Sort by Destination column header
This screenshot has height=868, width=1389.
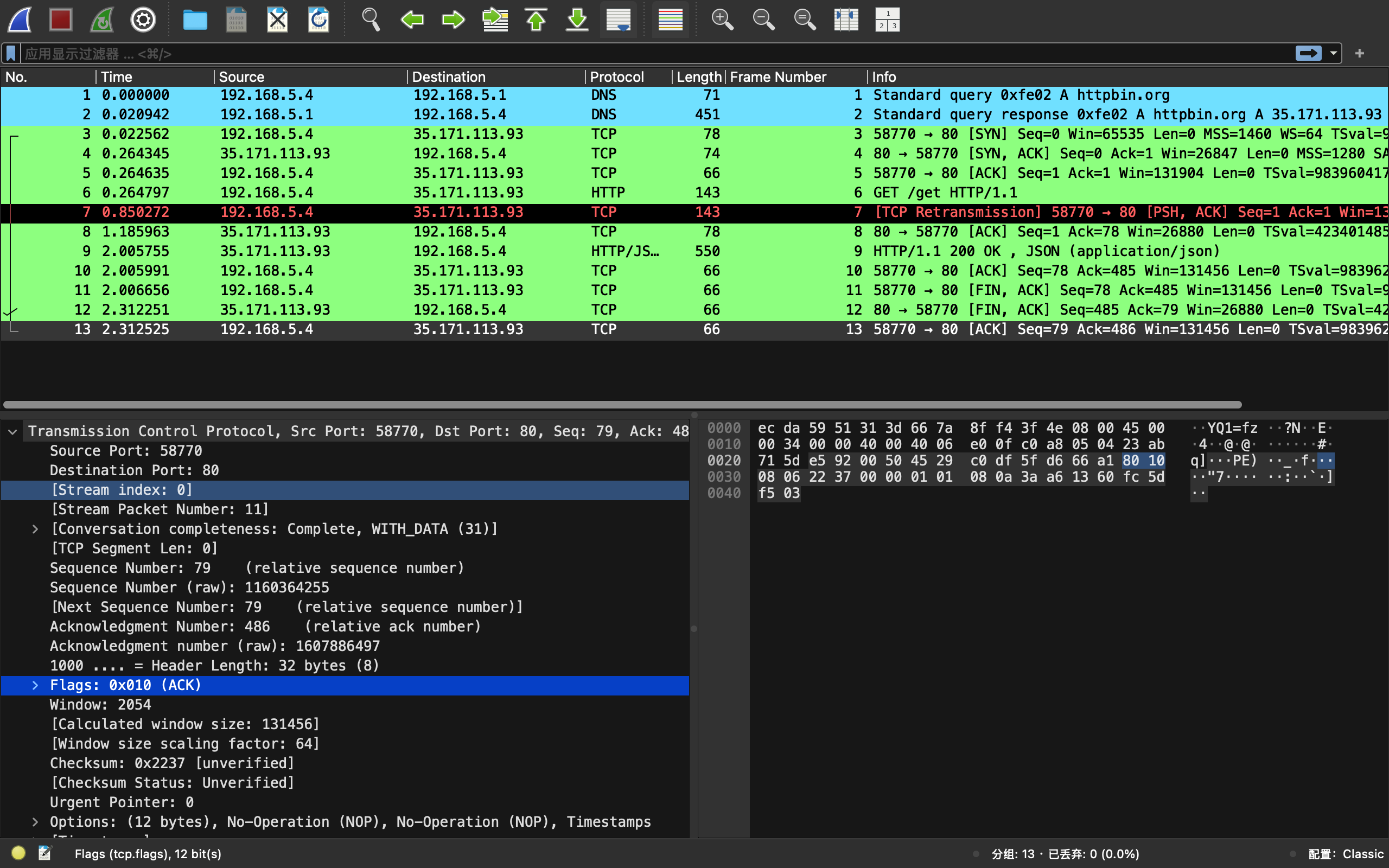click(496, 77)
